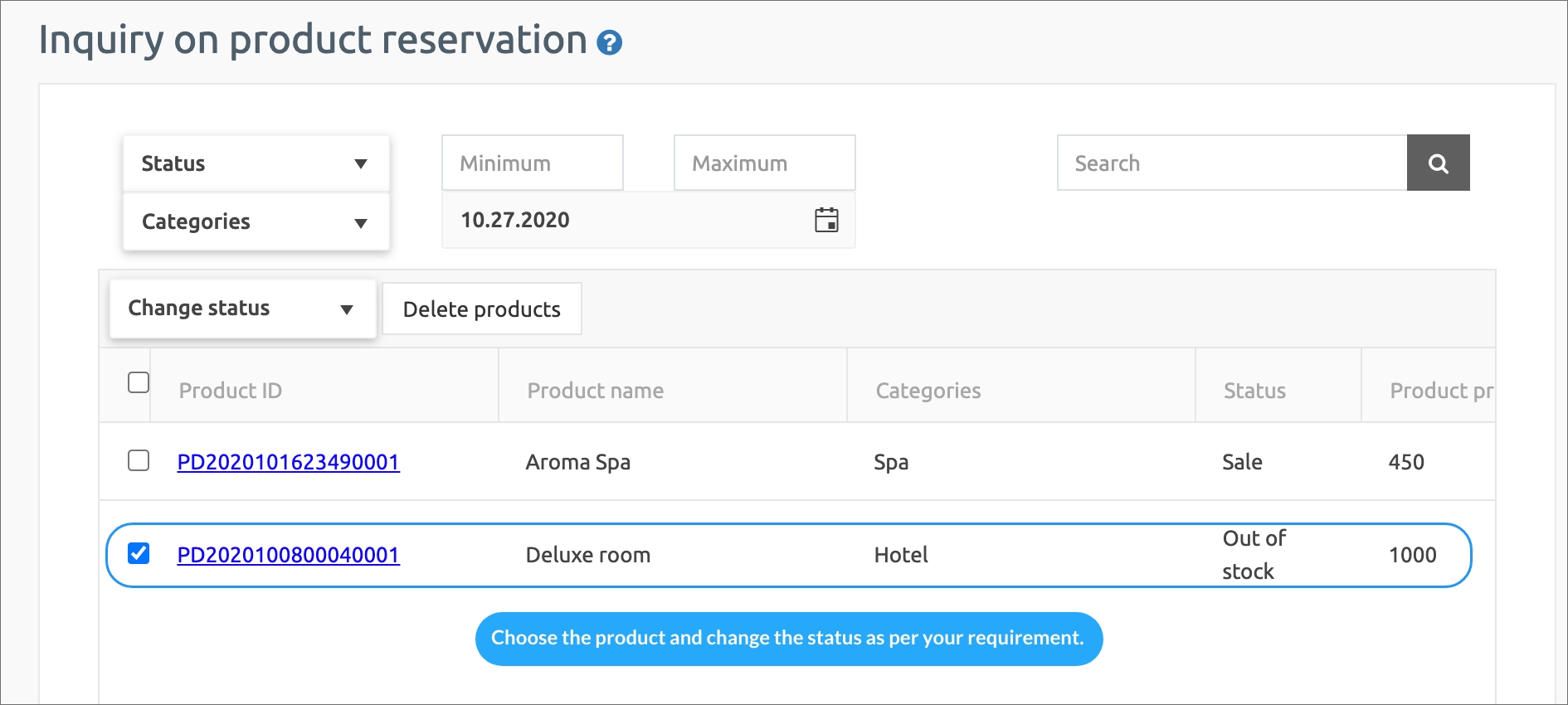
Task: Focus the Maximum price field
Action: click(764, 163)
